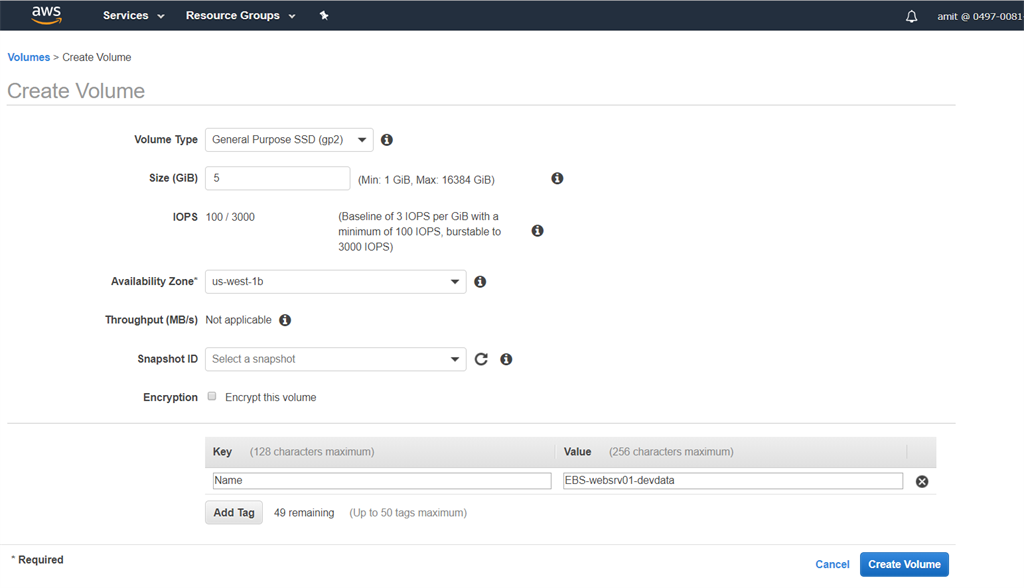Screen dimensions: 1024x588
Task: Click the pin favorites star icon
Action: coord(324,16)
